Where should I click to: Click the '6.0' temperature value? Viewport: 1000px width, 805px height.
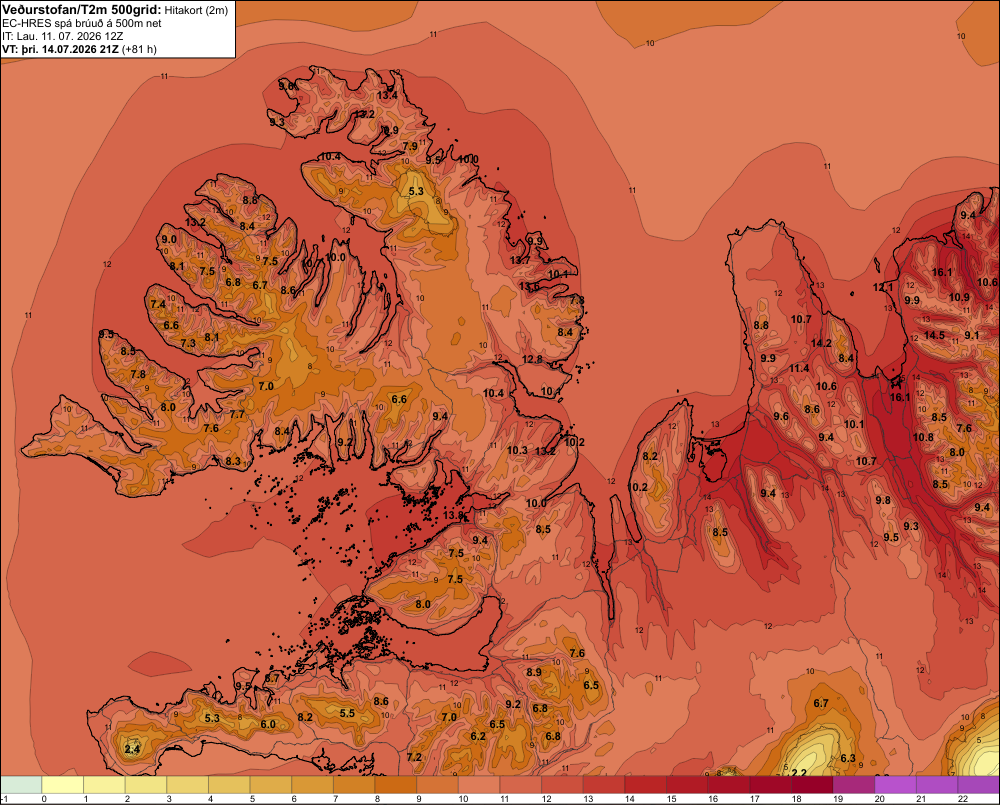pyautogui.click(x=268, y=725)
